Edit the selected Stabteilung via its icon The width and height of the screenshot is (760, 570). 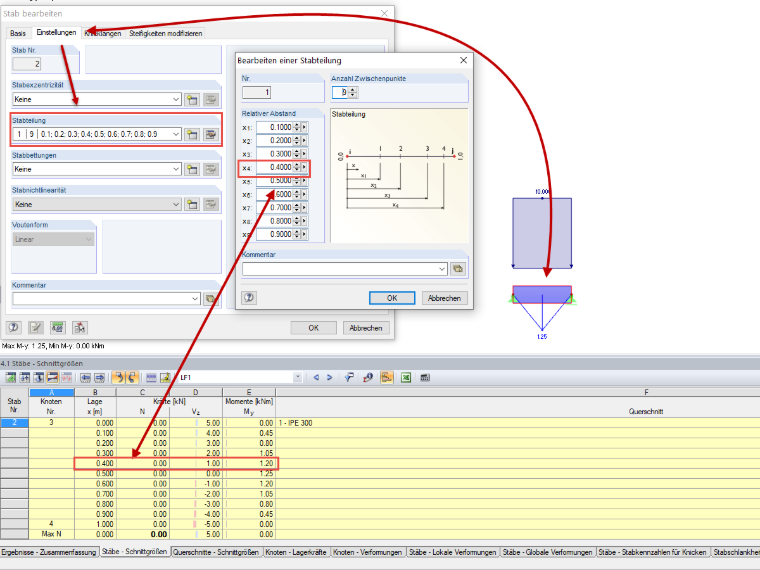pyautogui.click(x=211, y=134)
